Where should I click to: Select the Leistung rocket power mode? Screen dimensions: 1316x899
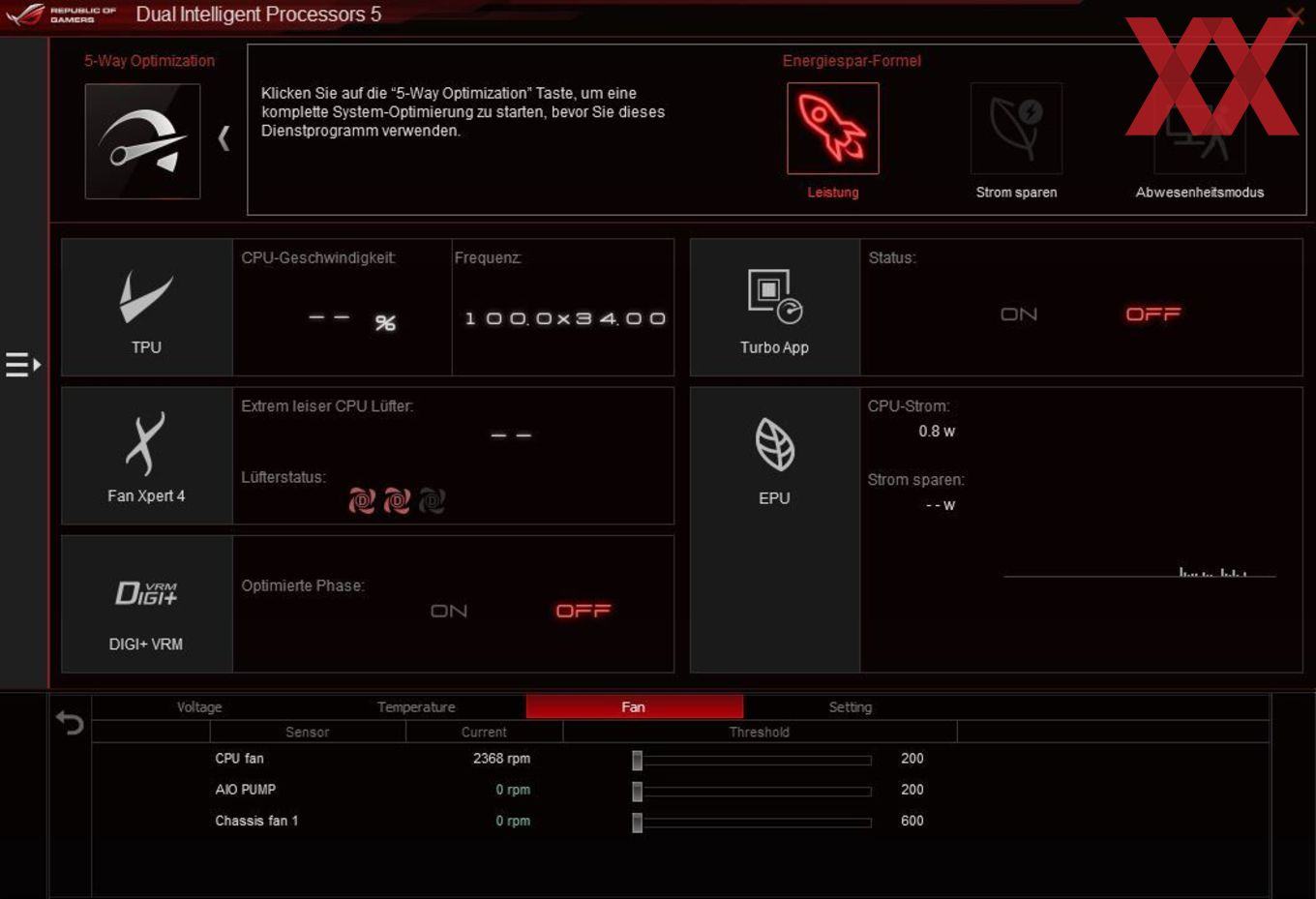click(x=832, y=128)
